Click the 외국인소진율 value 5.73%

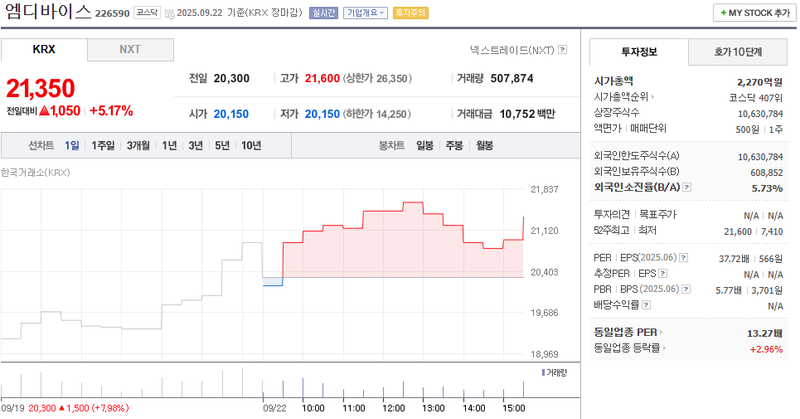coord(767,188)
